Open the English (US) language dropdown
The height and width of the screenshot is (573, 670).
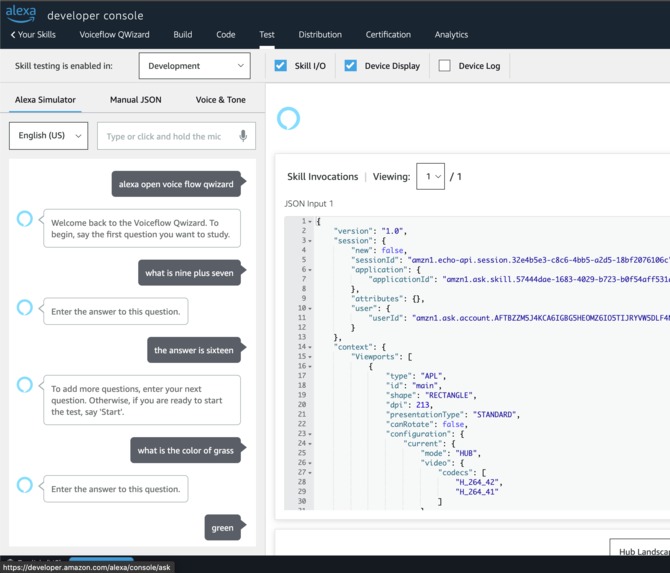click(49, 136)
